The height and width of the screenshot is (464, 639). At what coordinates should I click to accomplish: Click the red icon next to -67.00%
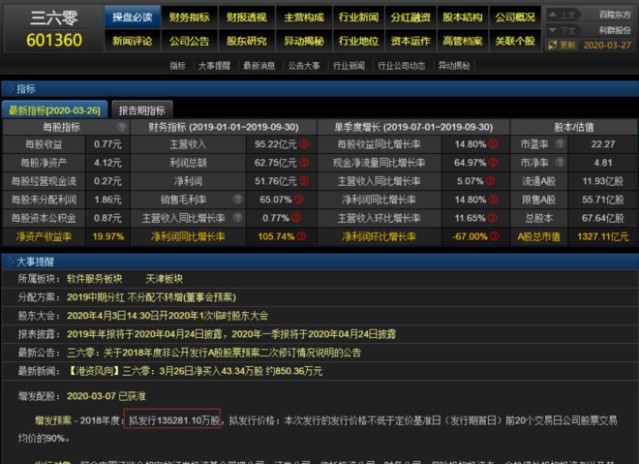[494, 236]
